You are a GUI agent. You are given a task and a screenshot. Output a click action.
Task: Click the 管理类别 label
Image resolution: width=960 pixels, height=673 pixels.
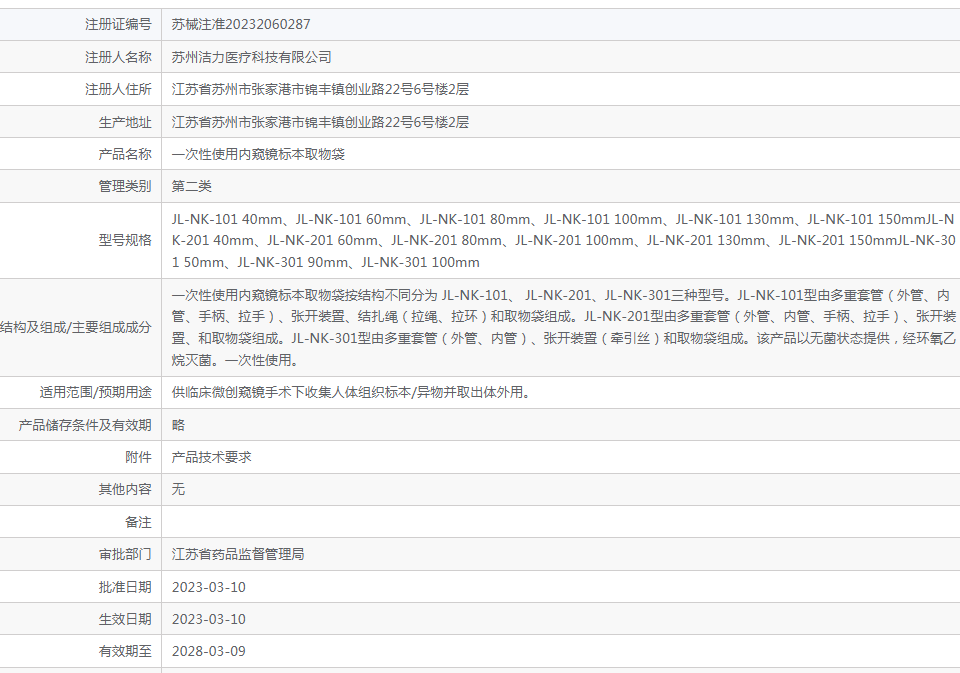point(125,186)
